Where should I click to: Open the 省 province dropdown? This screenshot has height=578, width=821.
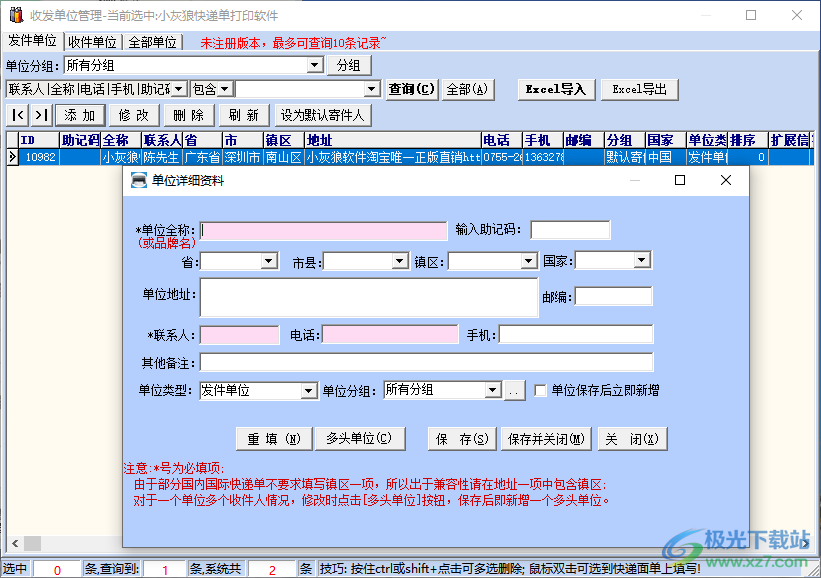[269, 261]
